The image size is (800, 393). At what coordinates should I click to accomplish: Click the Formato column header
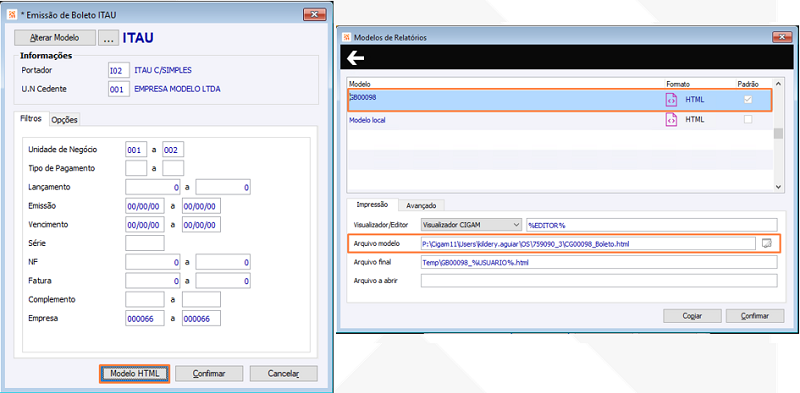click(x=677, y=84)
